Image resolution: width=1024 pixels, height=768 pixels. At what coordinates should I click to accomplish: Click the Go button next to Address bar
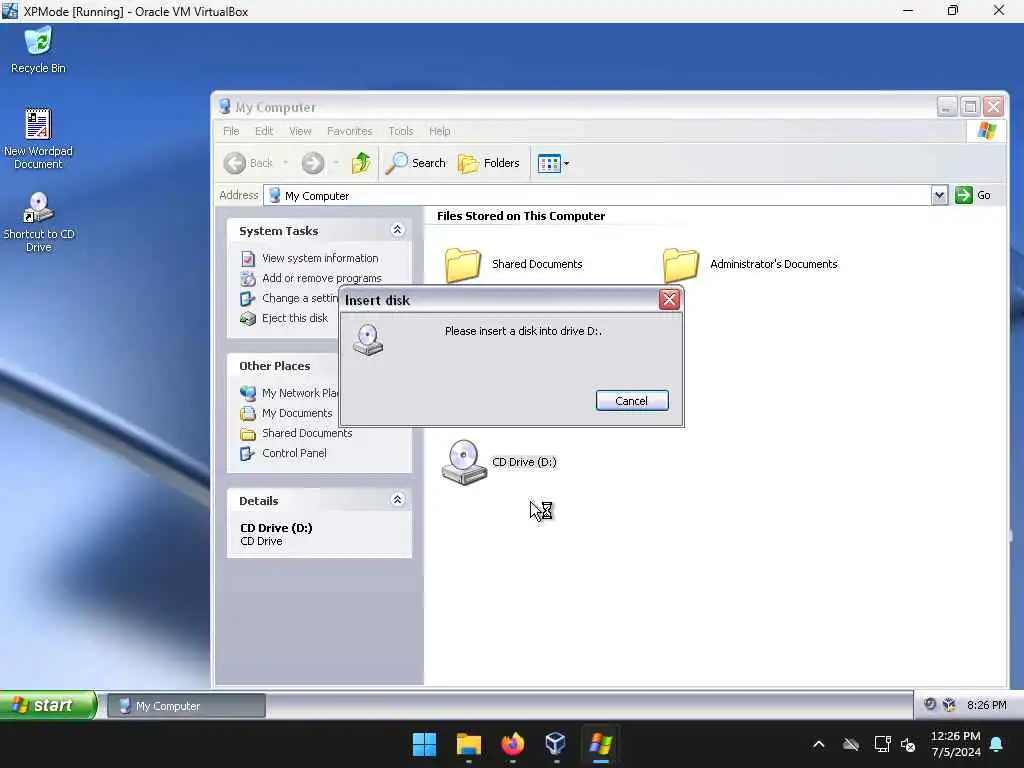click(x=973, y=195)
